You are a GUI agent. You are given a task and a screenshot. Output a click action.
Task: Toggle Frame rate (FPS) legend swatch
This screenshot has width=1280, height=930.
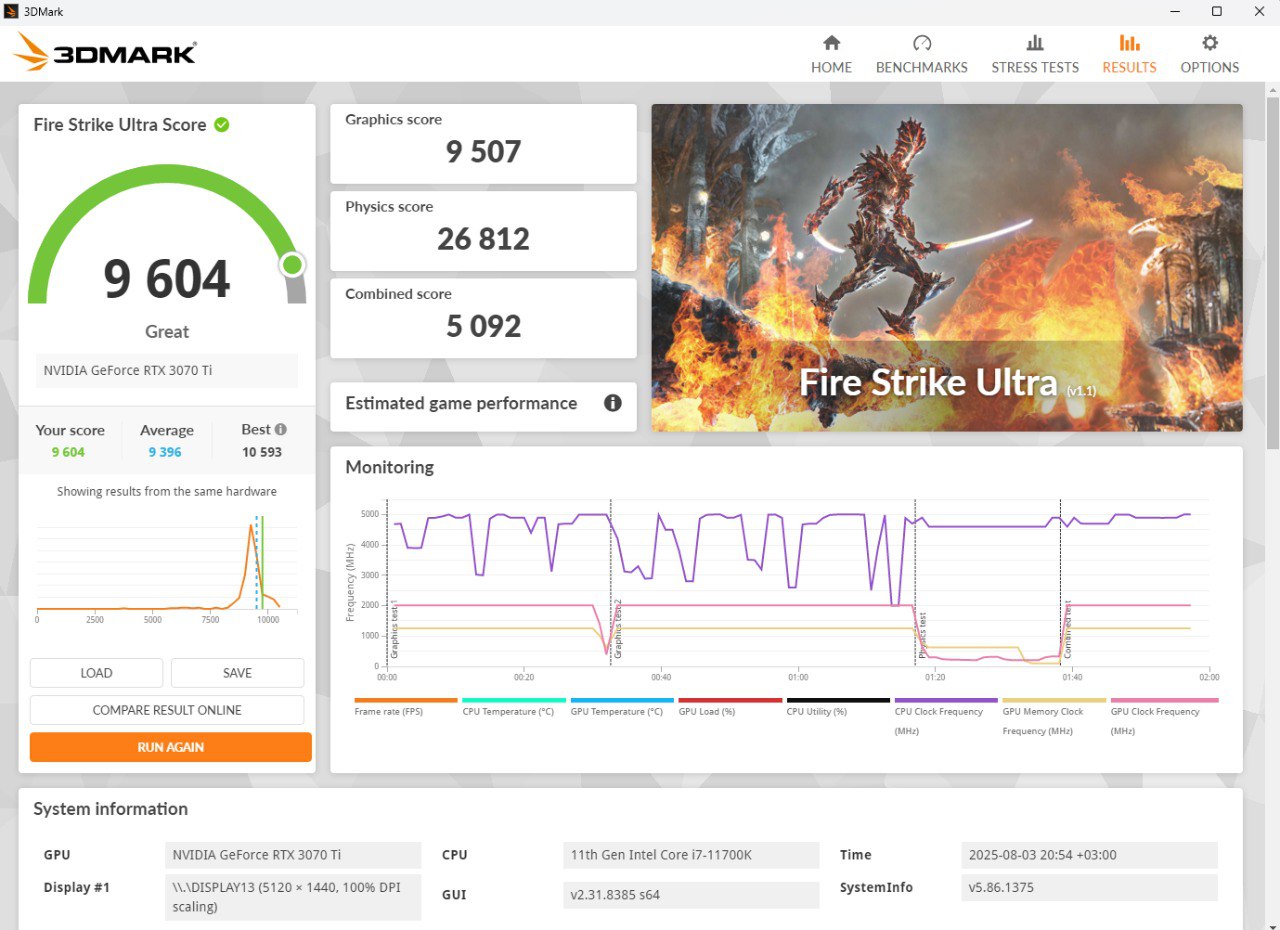[x=406, y=700]
